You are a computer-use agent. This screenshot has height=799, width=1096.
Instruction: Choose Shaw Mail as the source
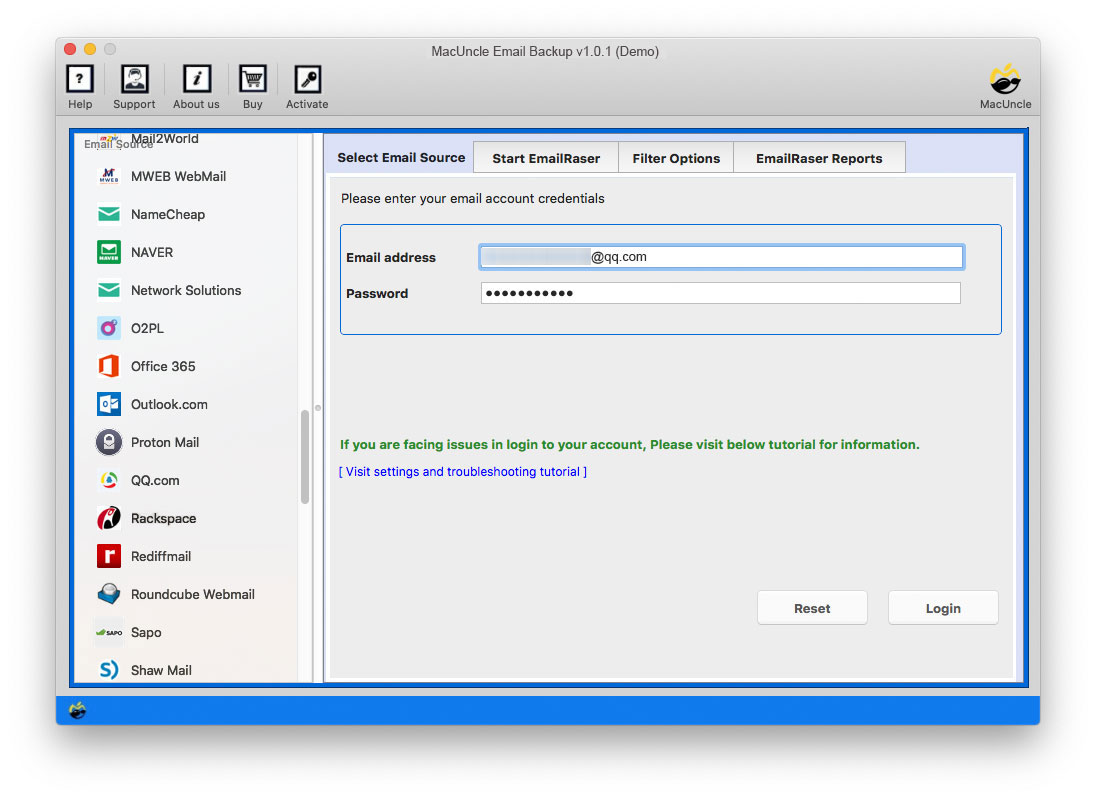(x=160, y=670)
